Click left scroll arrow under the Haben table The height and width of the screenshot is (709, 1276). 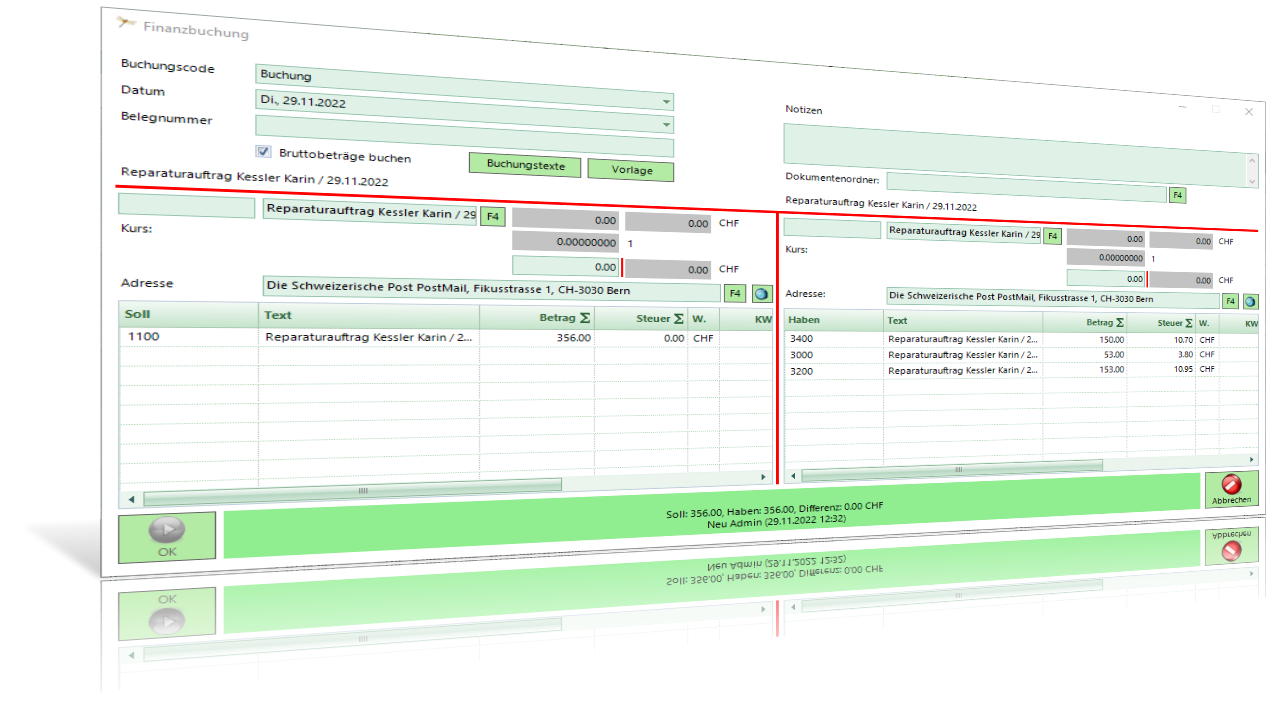[x=794, y=478]
